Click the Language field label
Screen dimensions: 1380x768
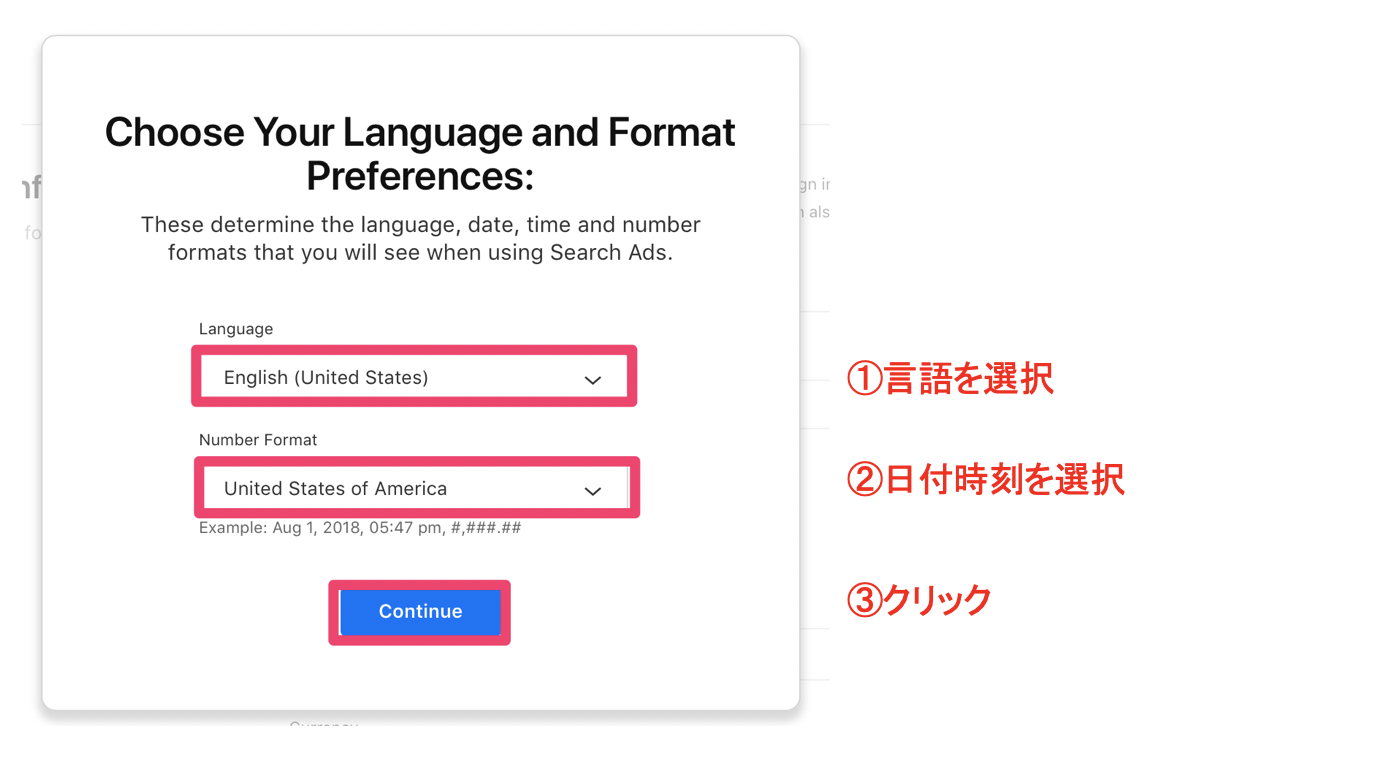pyautogui.click(x=235, y=329)
